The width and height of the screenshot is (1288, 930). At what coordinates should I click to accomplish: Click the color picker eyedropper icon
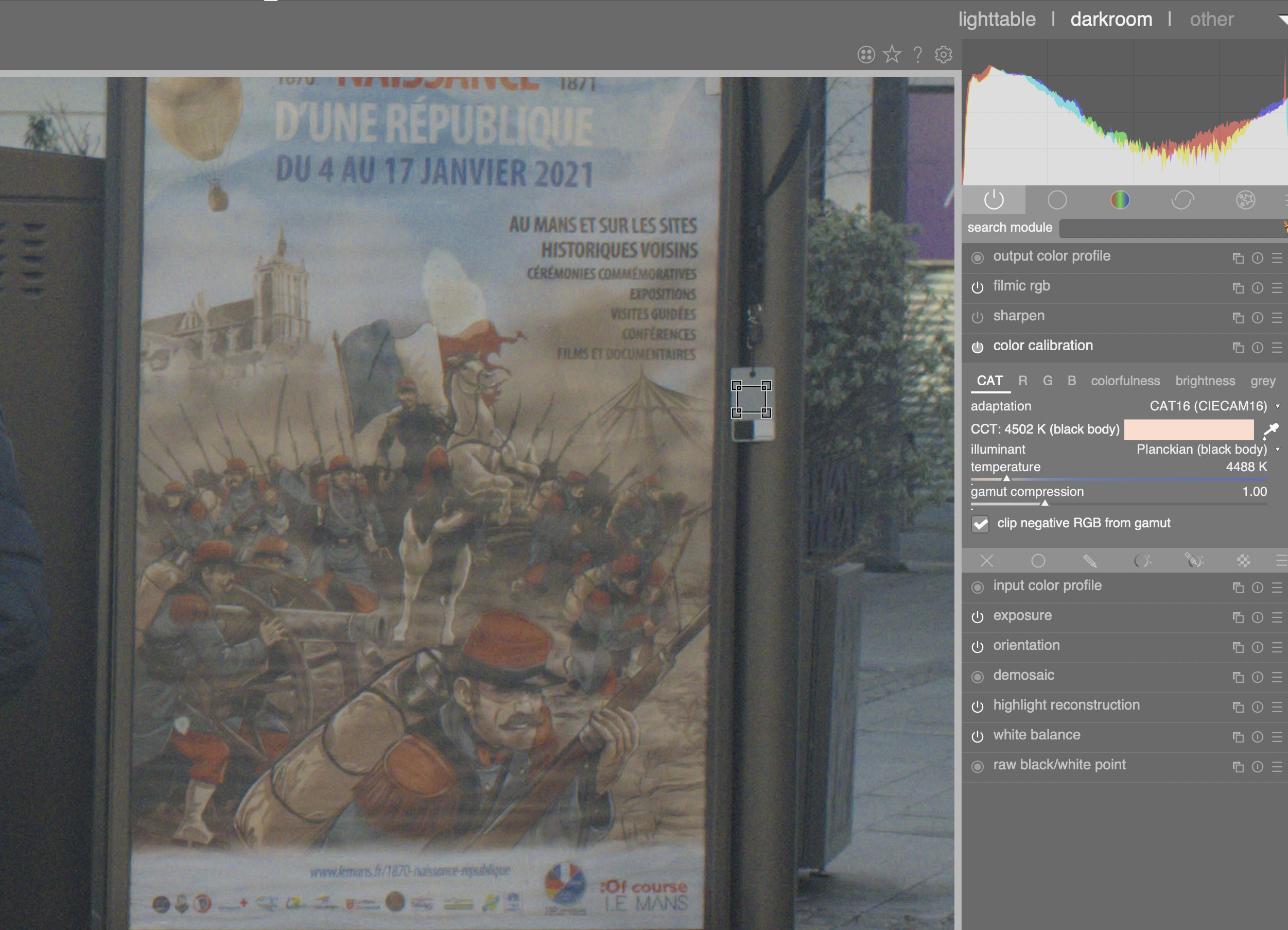pos(1270,430)
